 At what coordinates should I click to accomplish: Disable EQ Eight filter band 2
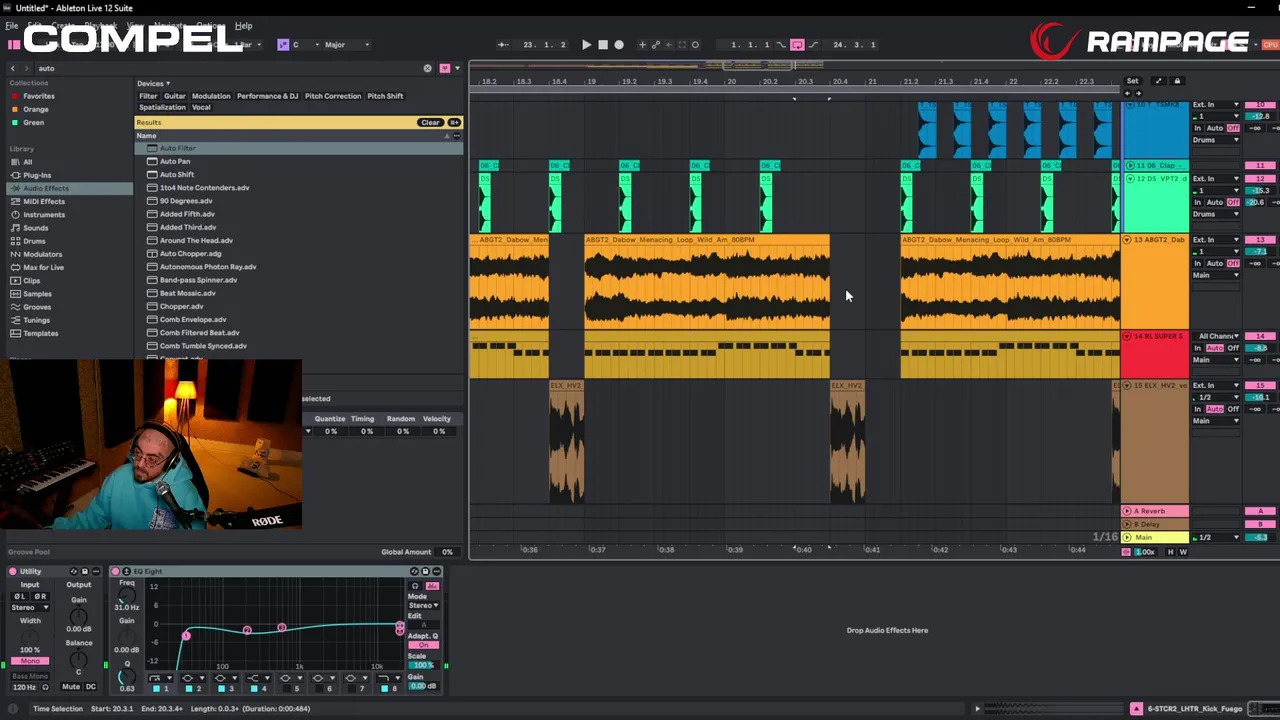coord(188,688)
